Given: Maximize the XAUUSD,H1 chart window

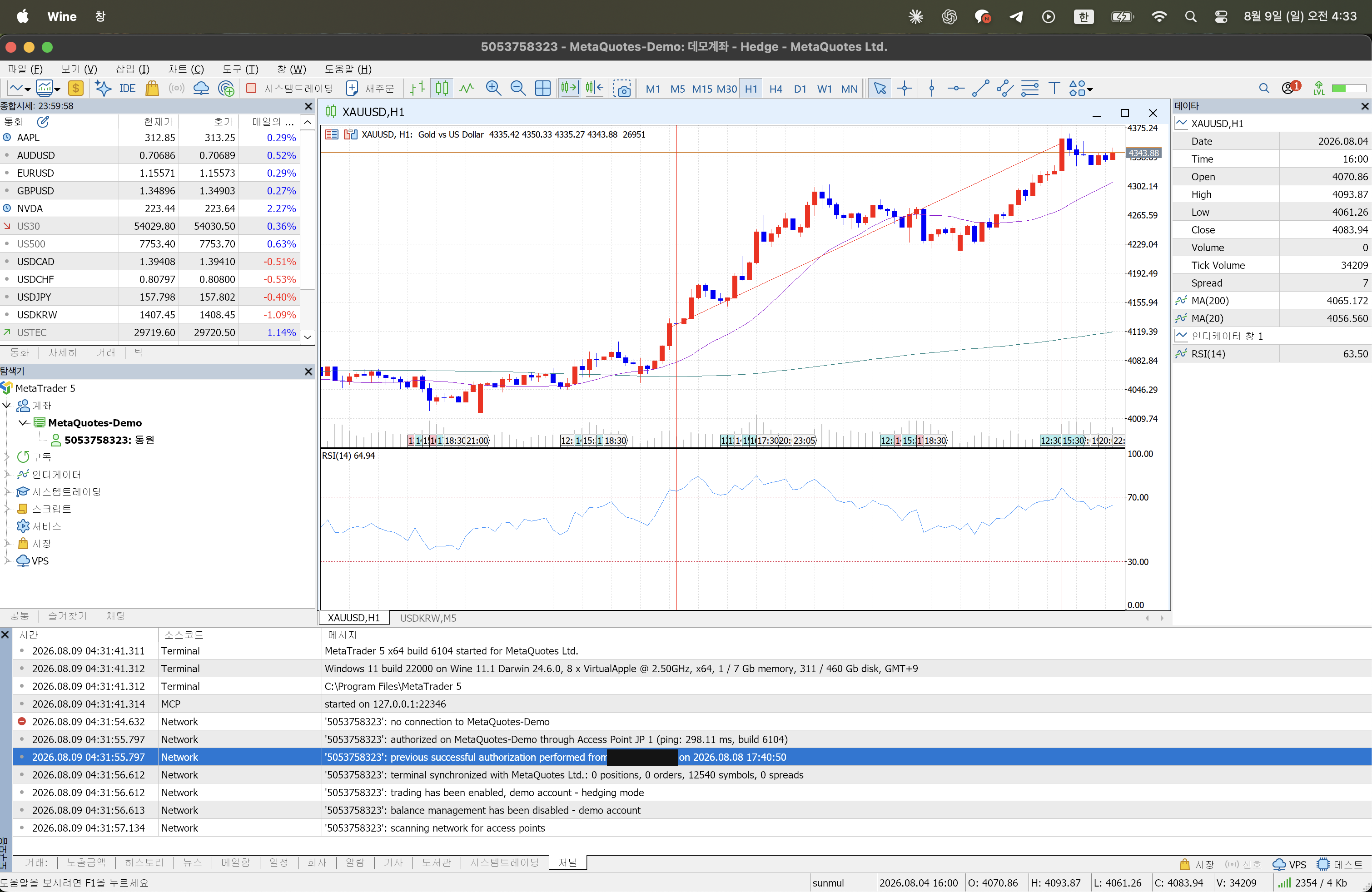Looking at the screenshot, I should coord(1124,113).
